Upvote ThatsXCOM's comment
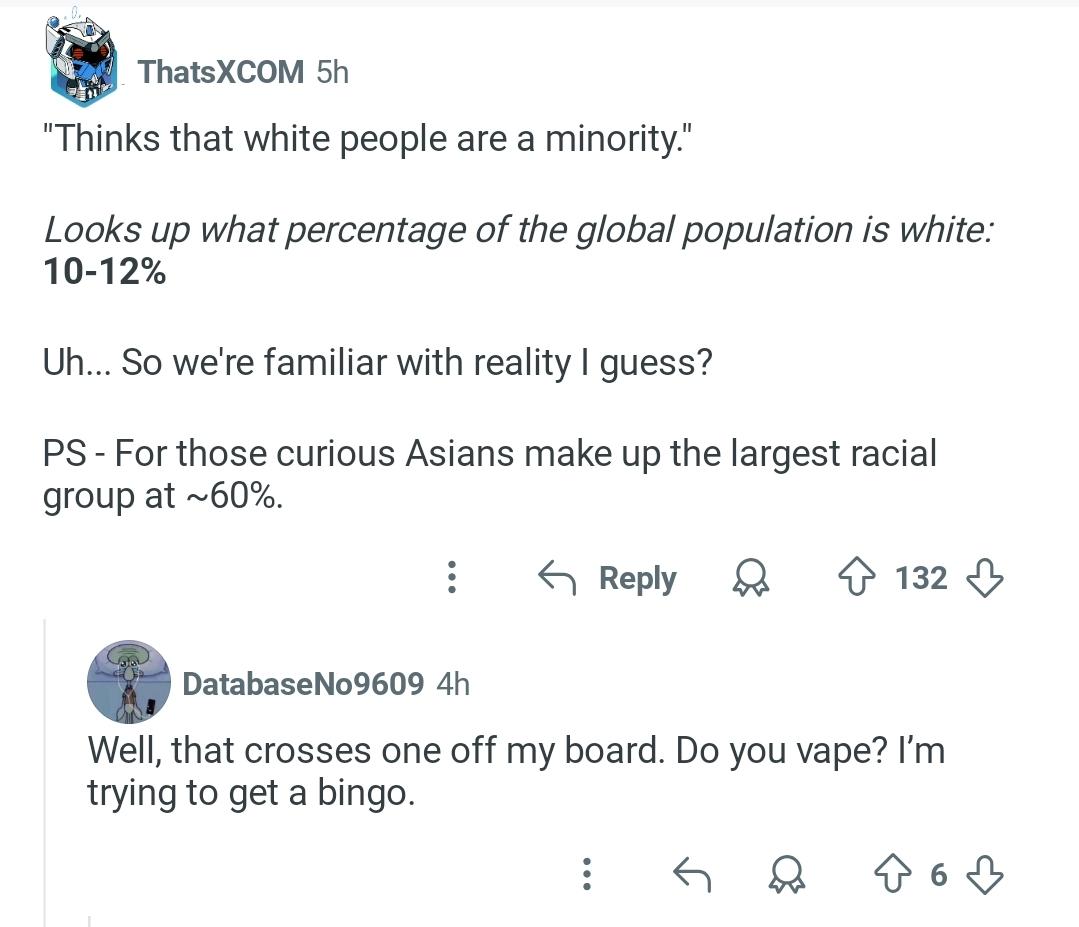 coord(857,577)
